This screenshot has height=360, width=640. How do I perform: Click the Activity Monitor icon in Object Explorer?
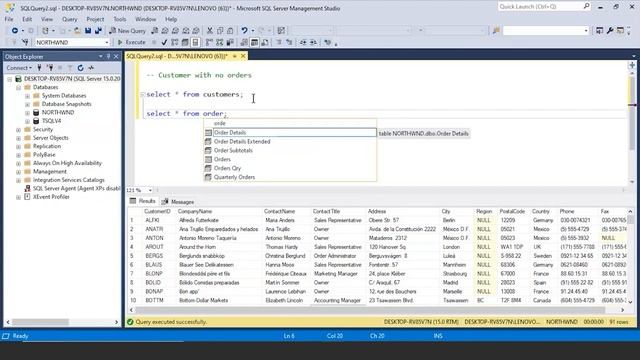(x=91, y=68)
